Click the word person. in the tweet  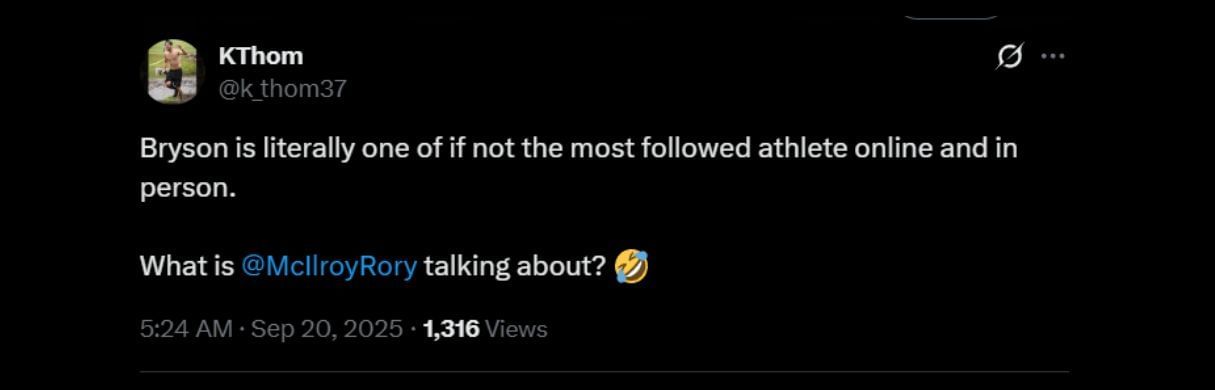click(188, 188)
